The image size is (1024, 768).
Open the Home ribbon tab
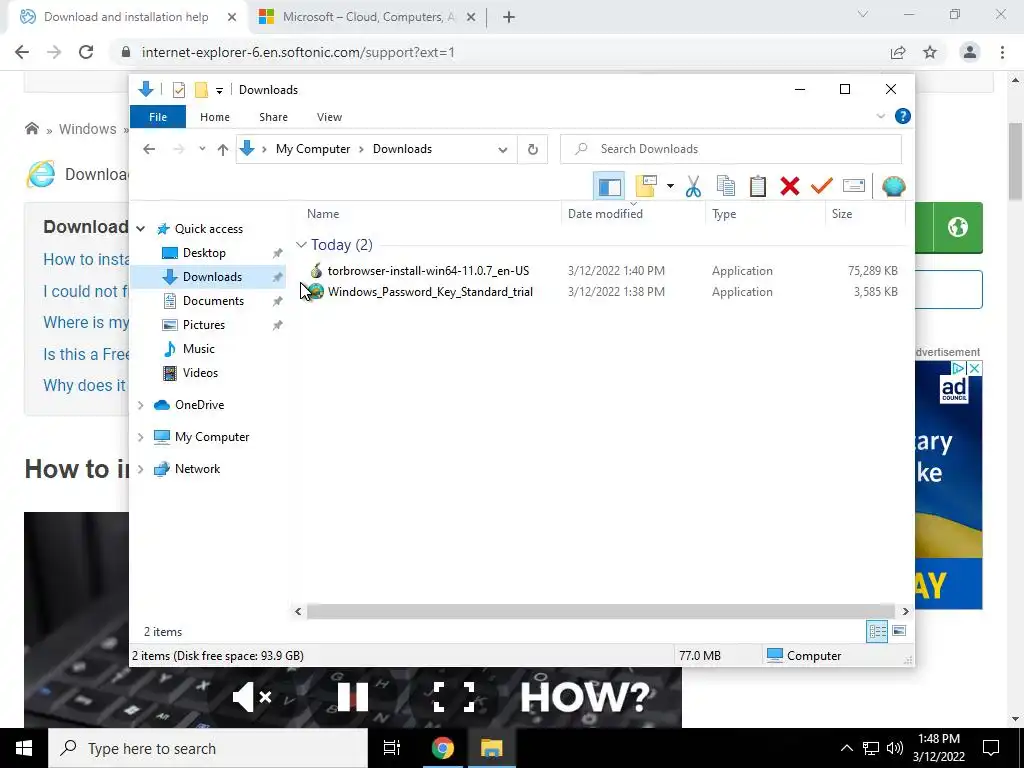[215, 117]
